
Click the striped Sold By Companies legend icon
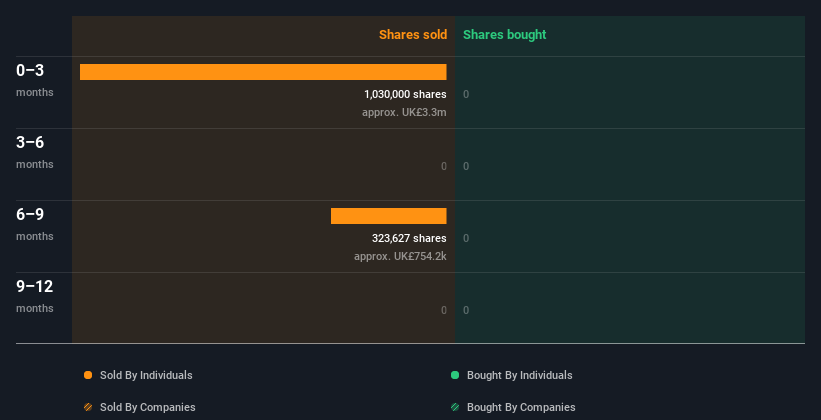88,407
